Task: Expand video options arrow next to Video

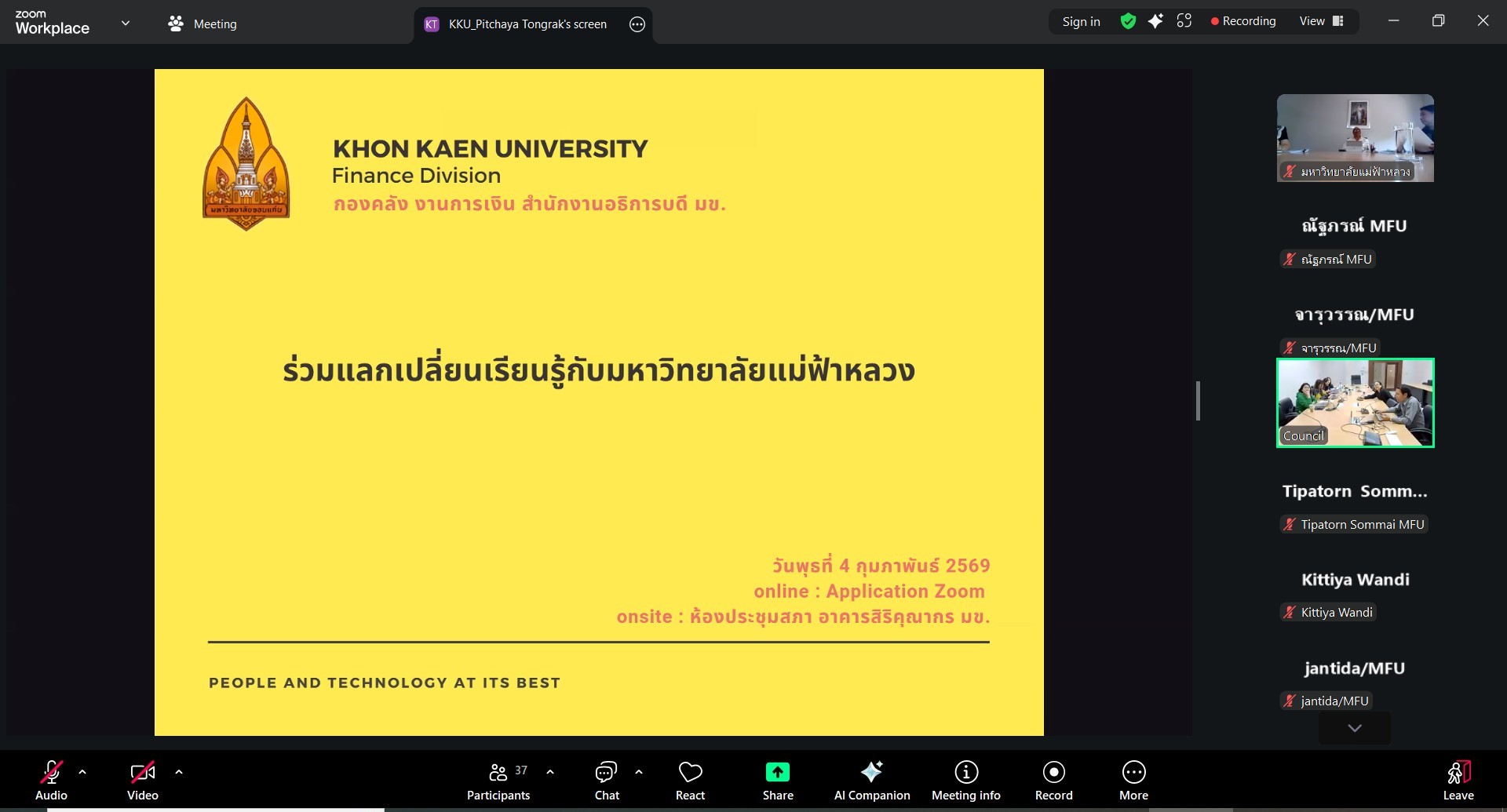Action: (x=179, y=772)
